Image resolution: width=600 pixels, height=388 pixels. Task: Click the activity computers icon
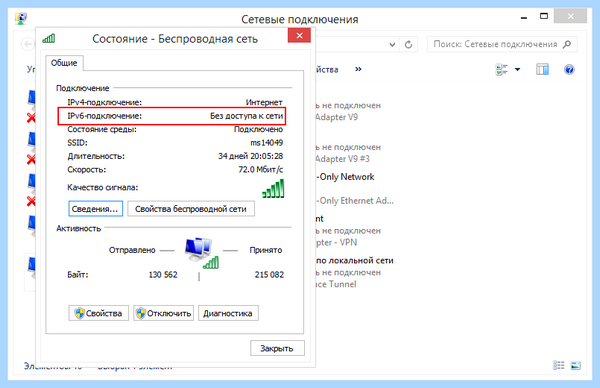coord(202,253)
